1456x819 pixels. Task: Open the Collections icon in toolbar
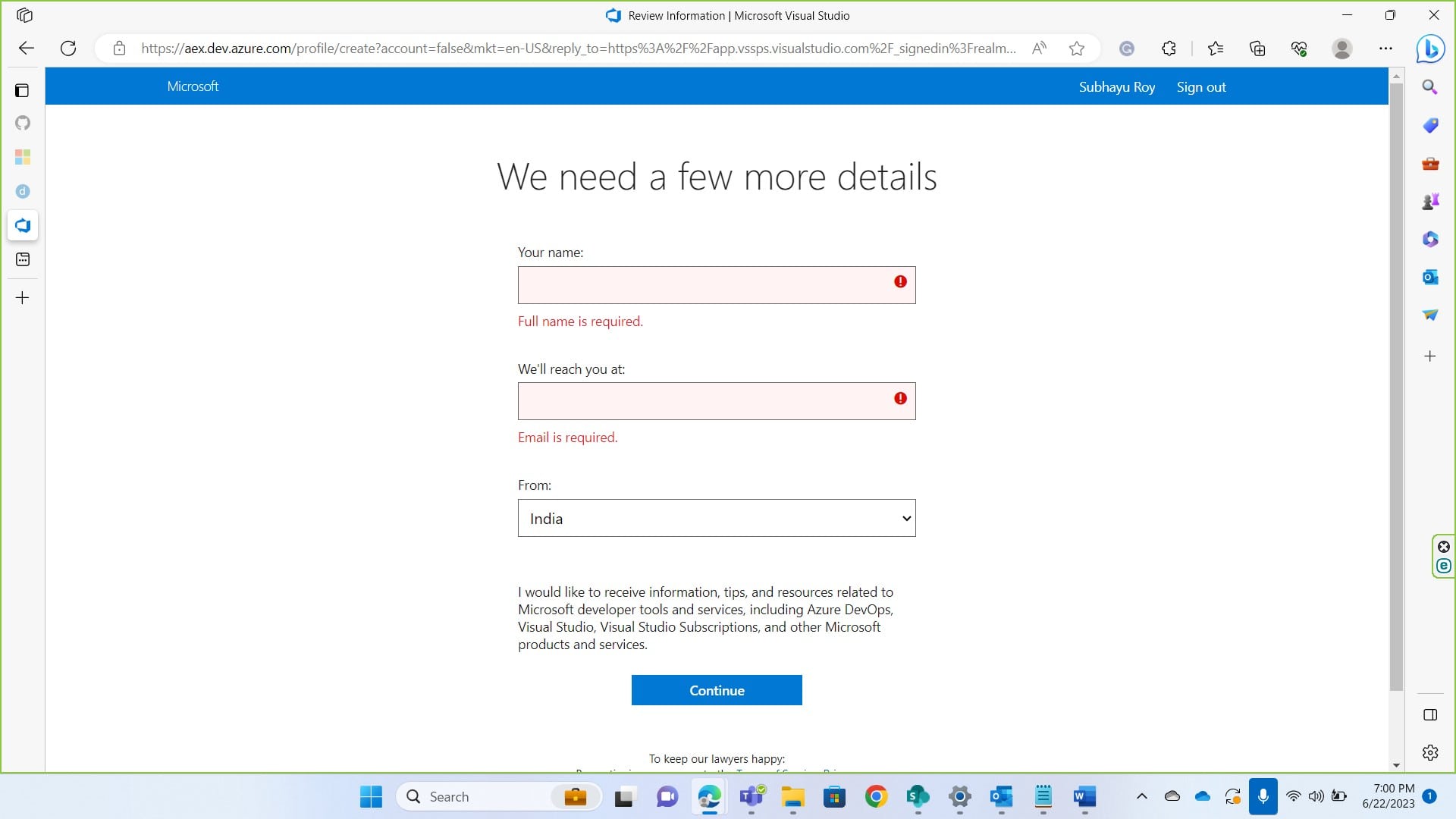pyautogui.click(x=1257, y=49)
